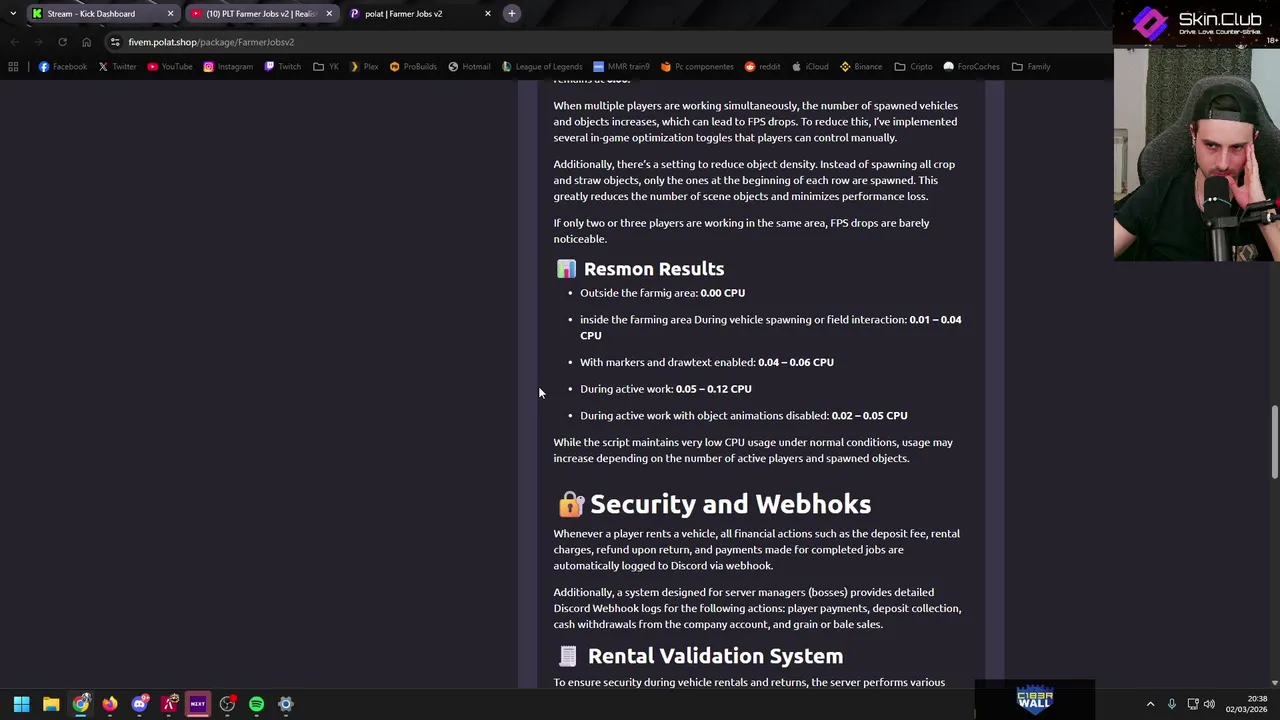The image size is (1280, 720).
Task: Open the Plex bookmark
Action: (364, 67)
